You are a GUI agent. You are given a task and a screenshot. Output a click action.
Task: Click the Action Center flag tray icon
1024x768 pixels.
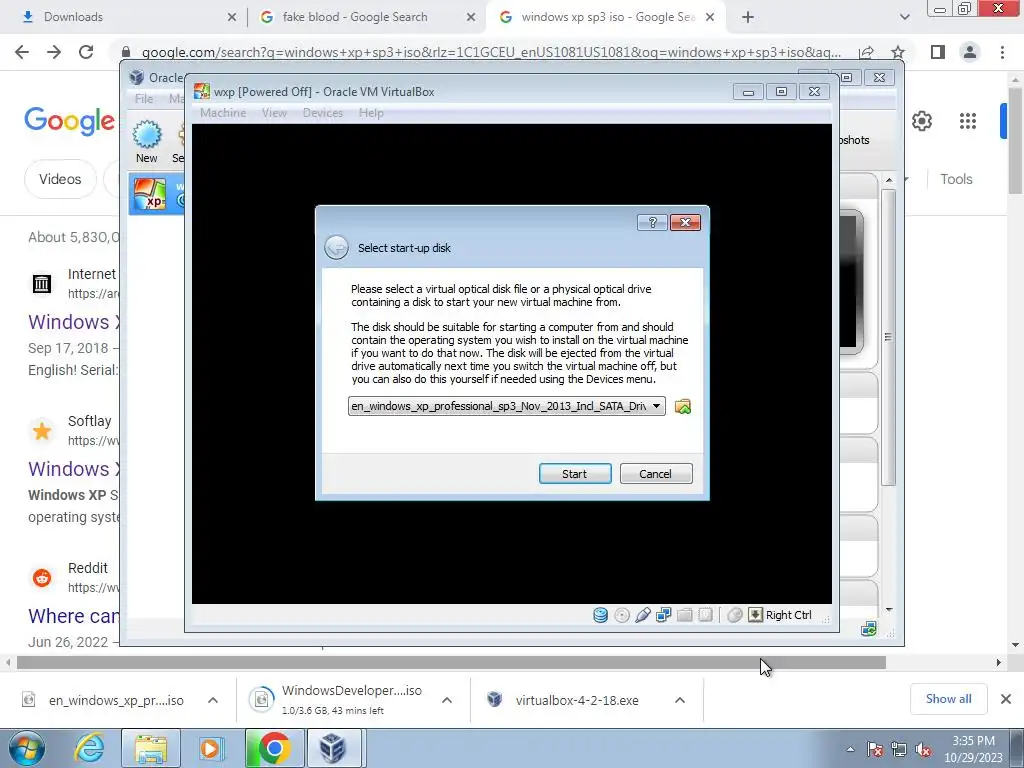pyautogui.click(x=874, y=749)
